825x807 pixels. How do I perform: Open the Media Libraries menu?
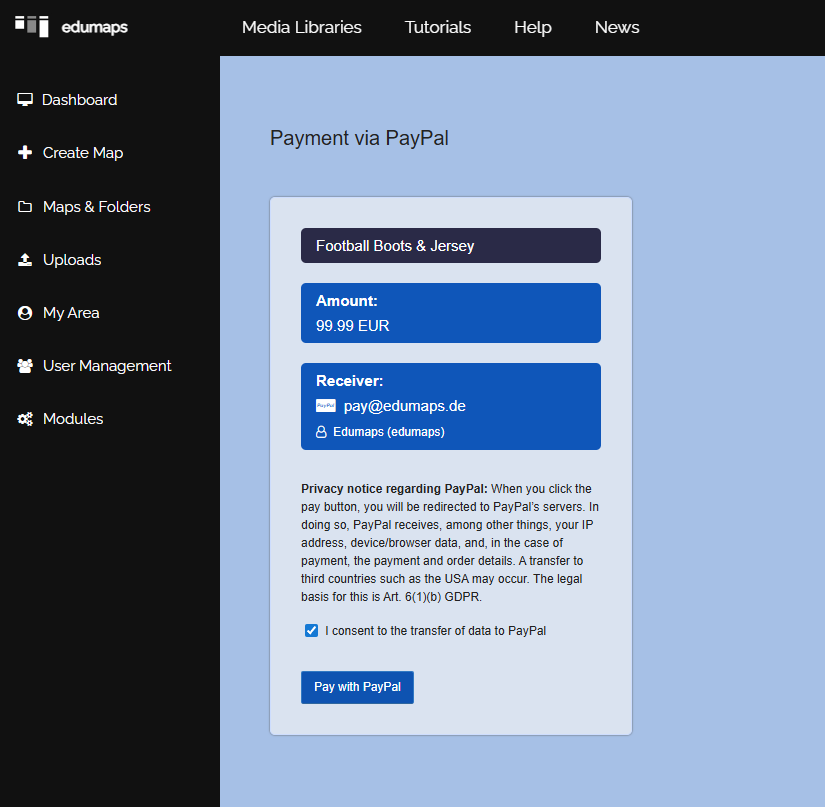(x=302, y=27)
